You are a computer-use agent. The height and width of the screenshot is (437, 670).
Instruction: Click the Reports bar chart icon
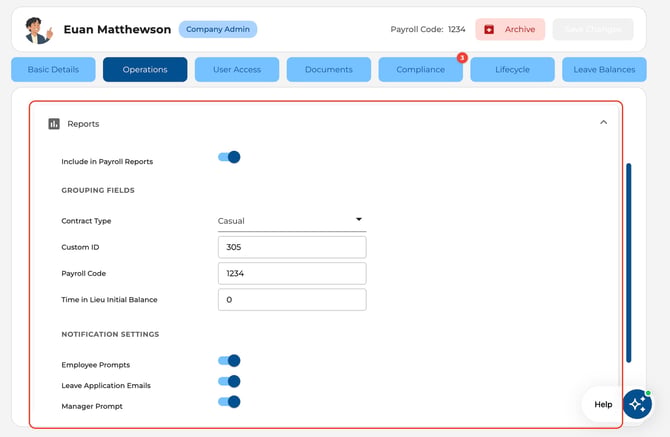[x=54, y=124]
